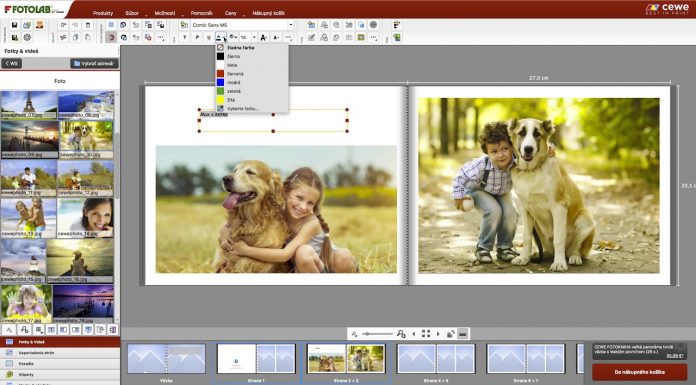Click the save project icon
Viewport: 696px width, 385px height.
[x=14, y=25]
